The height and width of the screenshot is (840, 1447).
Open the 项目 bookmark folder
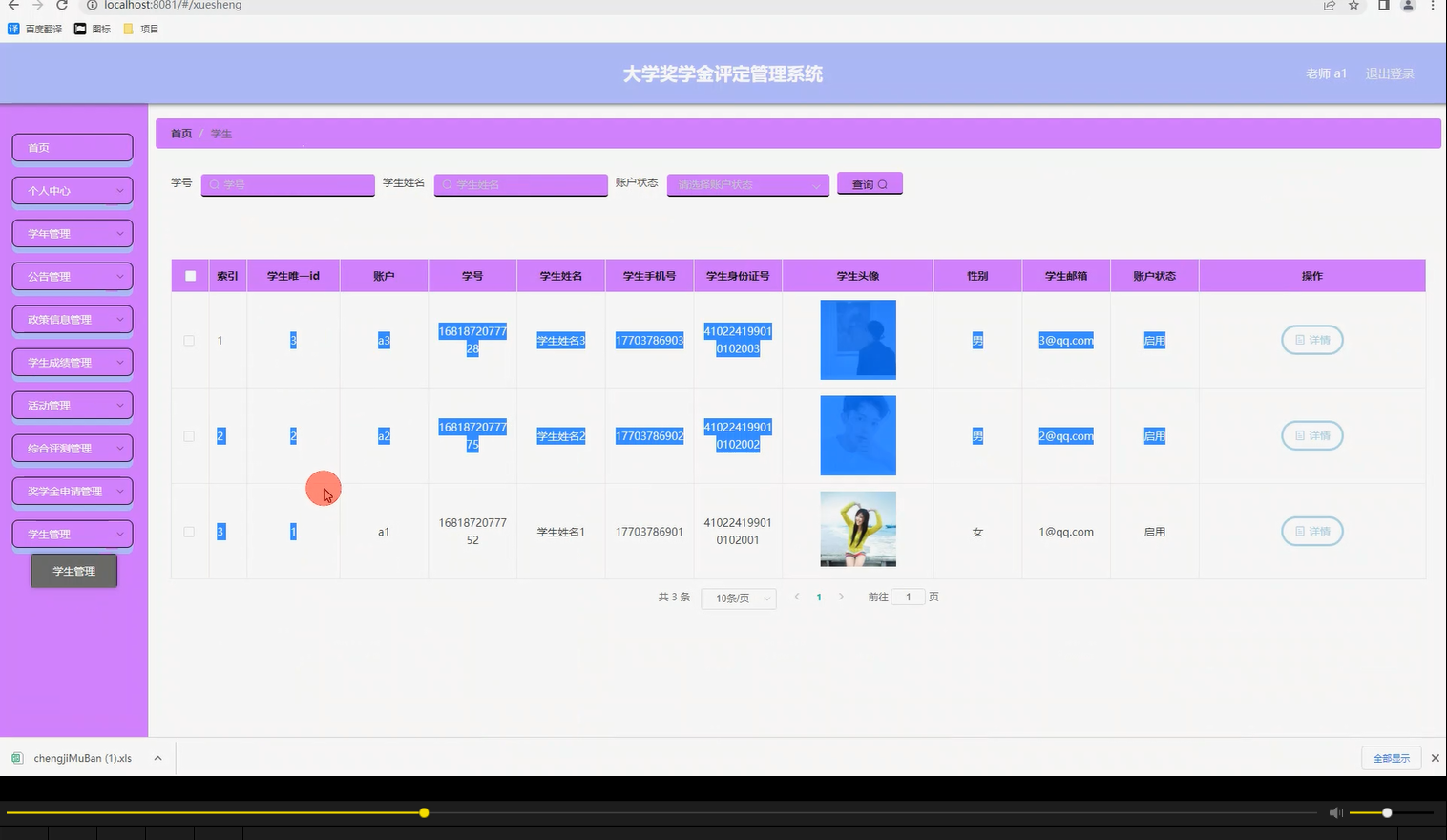click(140, 29)
